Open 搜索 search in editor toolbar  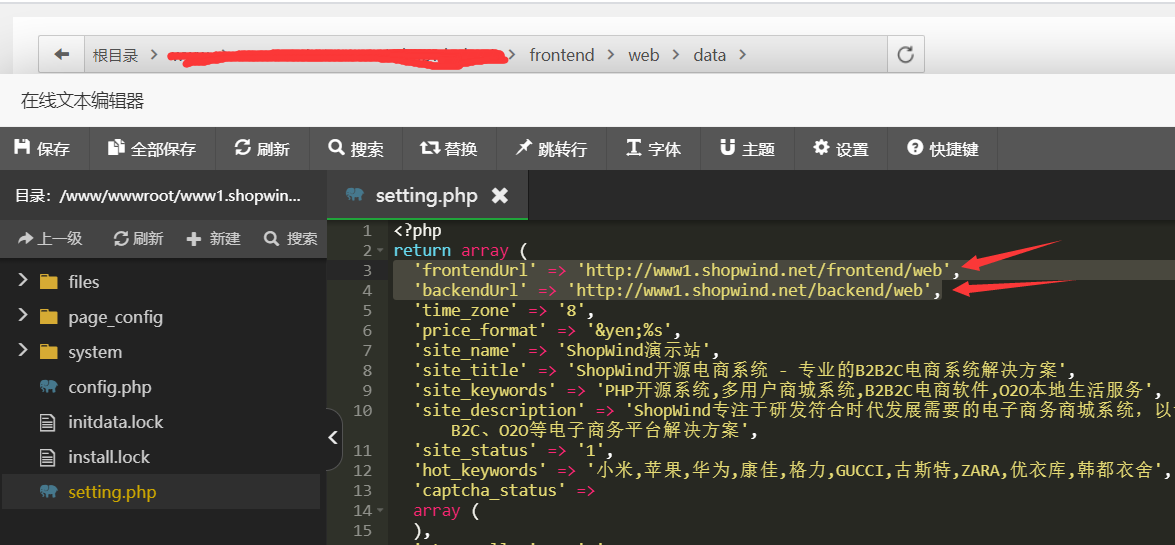pyautogui.click(x=356, y=148)
